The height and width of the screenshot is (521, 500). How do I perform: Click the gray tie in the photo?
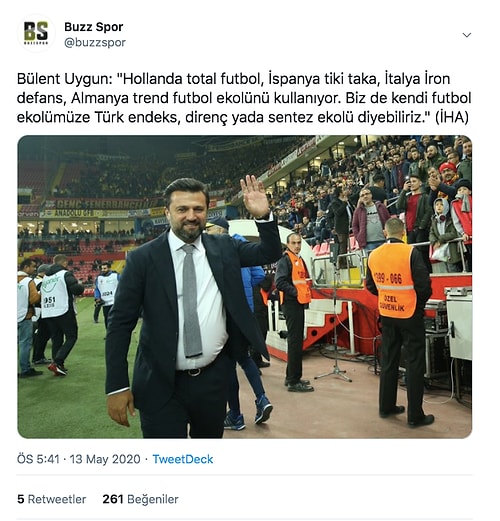[191, 301]
